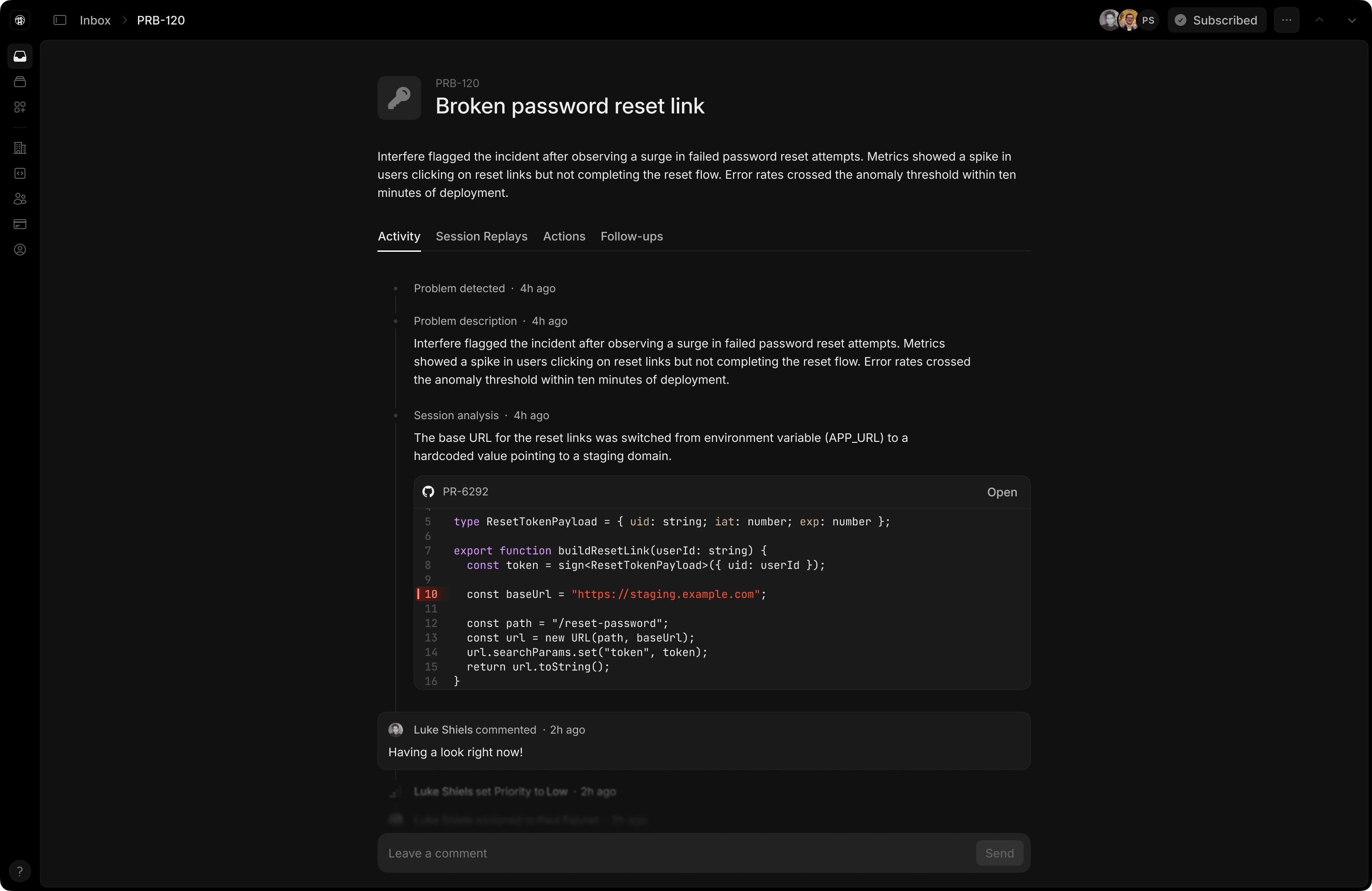The height and width of the screenshot is (891, 1372).
Task: Switch to the Session Replays tab
Action: tap(481, 236)
